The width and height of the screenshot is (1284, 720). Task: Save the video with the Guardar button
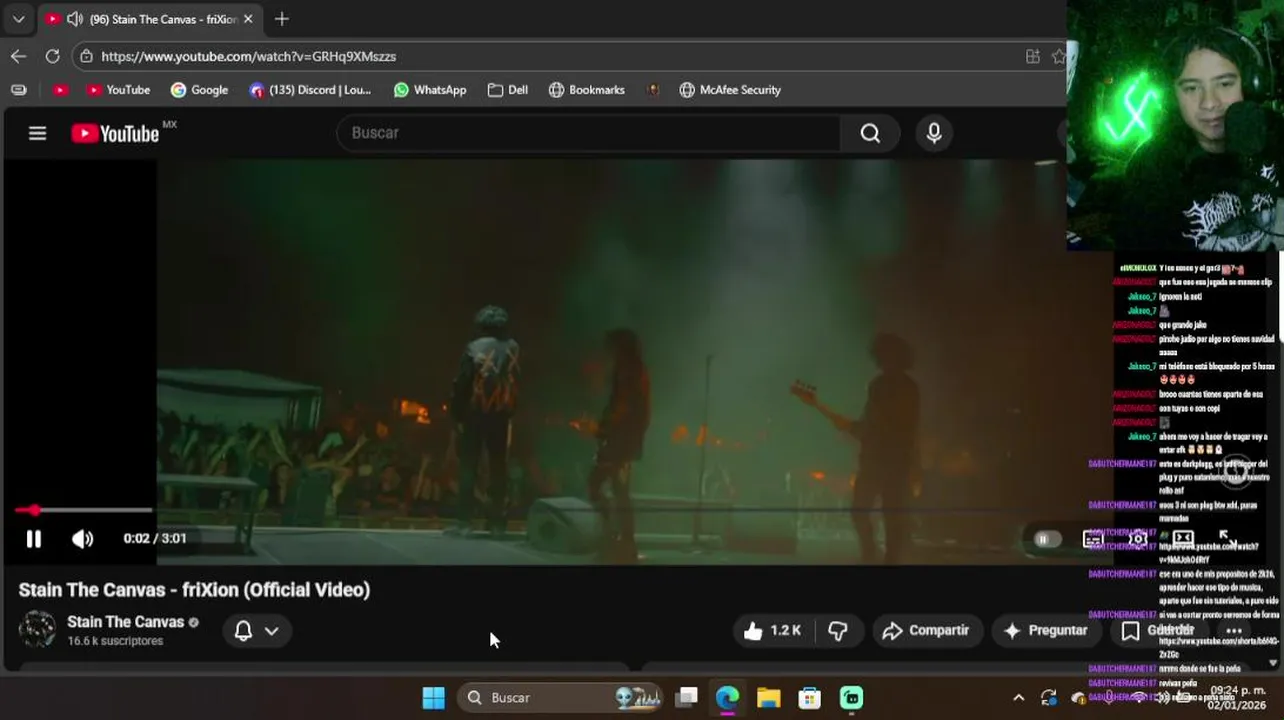(1158, 631)
